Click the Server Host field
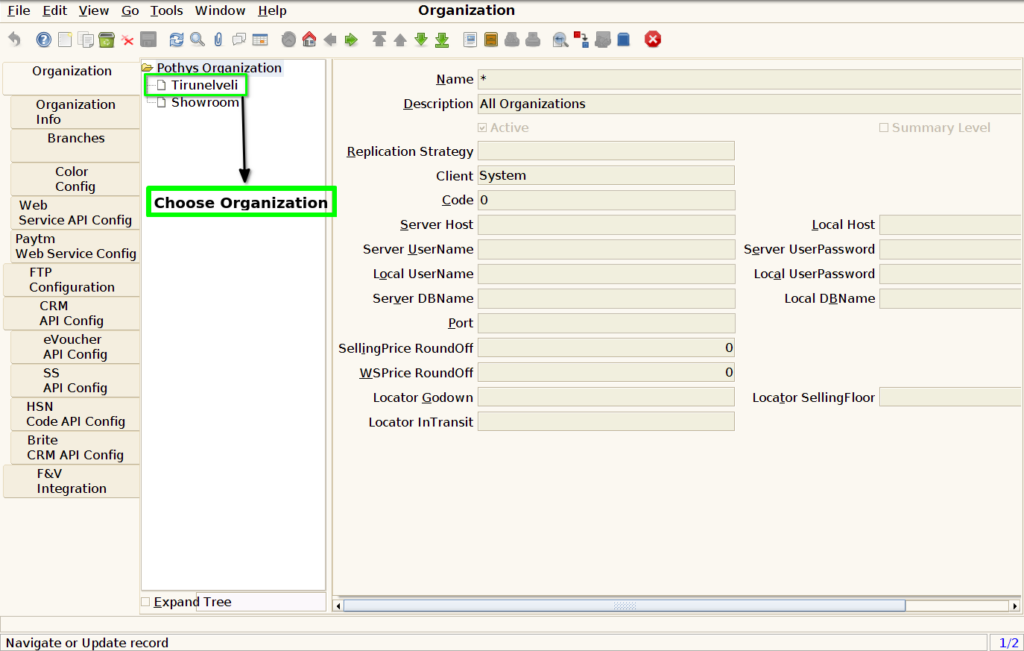1024x651 pixels. [x=606, y=225]
